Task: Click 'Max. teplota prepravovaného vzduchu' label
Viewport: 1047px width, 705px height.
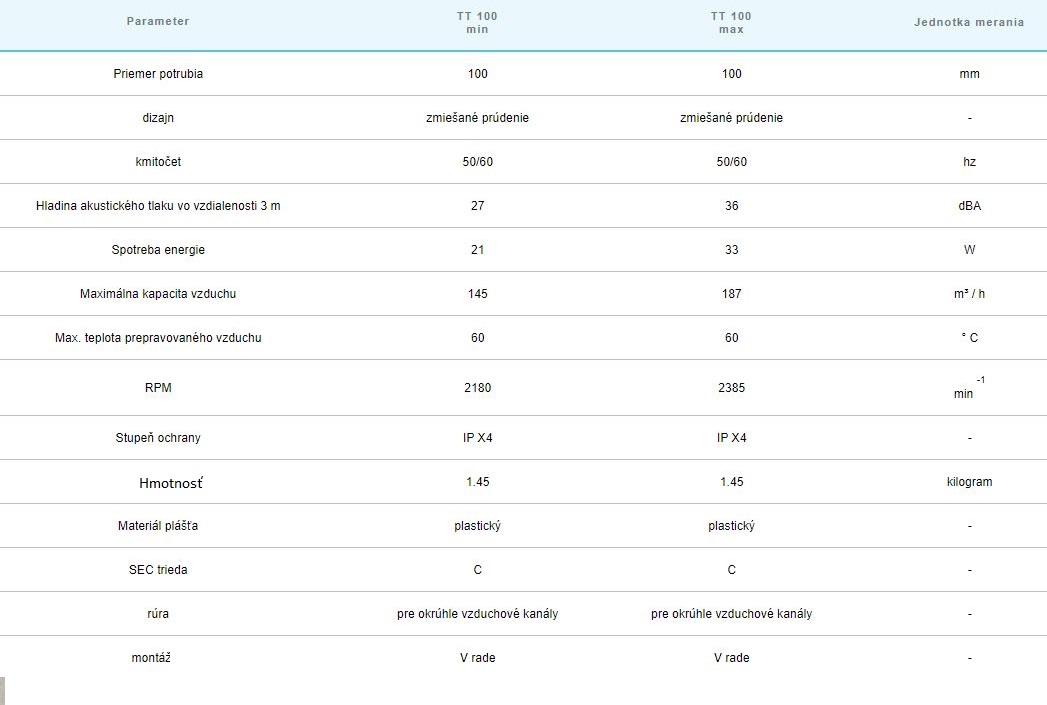Action: tap(158, 338)
